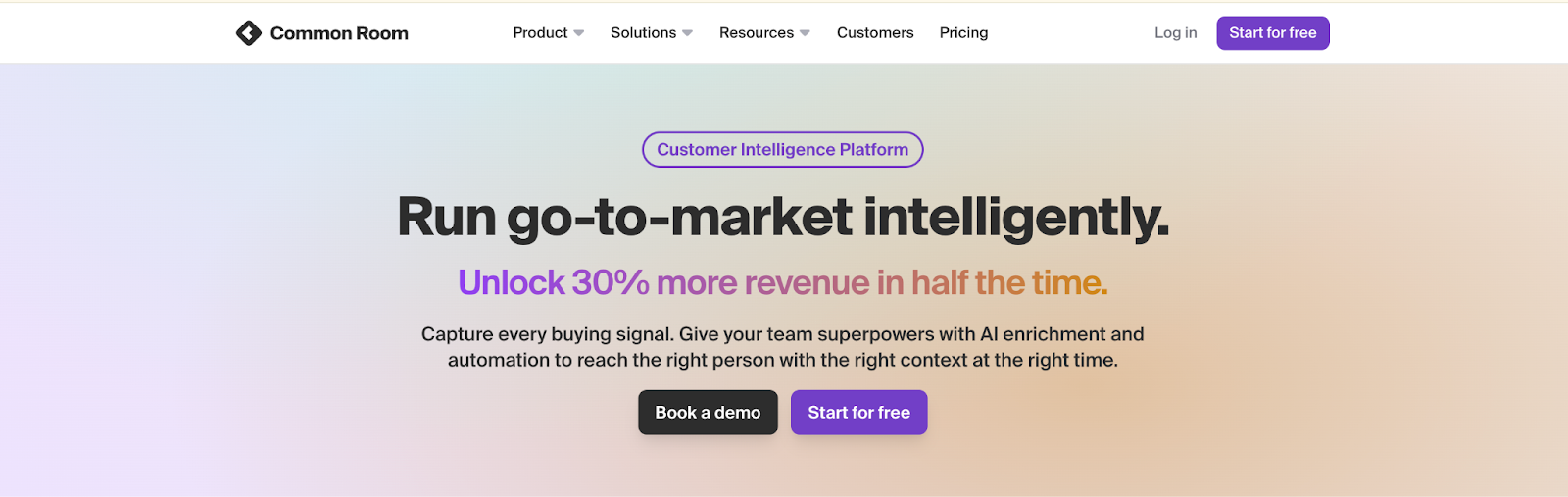This screenshot has width=1568, height=497.
Task: Click the 'automation to reach the right person' line
Action: [x=627, y=360]
